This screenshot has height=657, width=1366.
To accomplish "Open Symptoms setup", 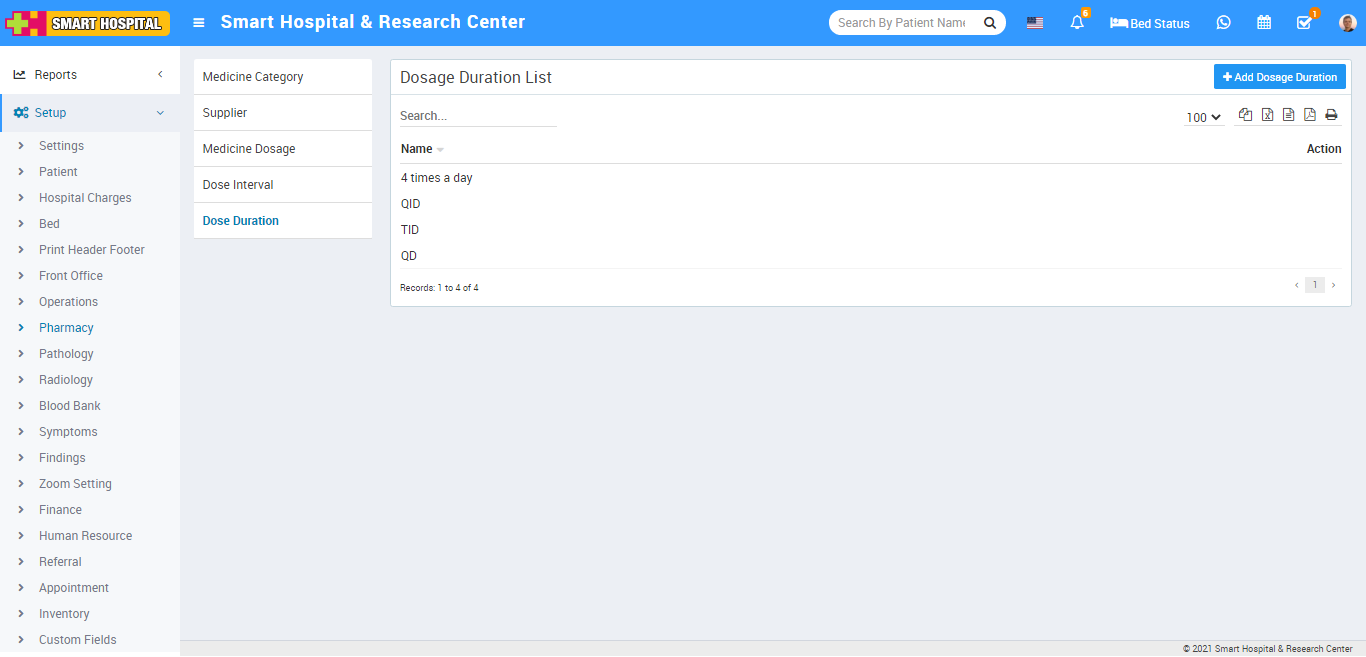I will click(x=68, y=432).
